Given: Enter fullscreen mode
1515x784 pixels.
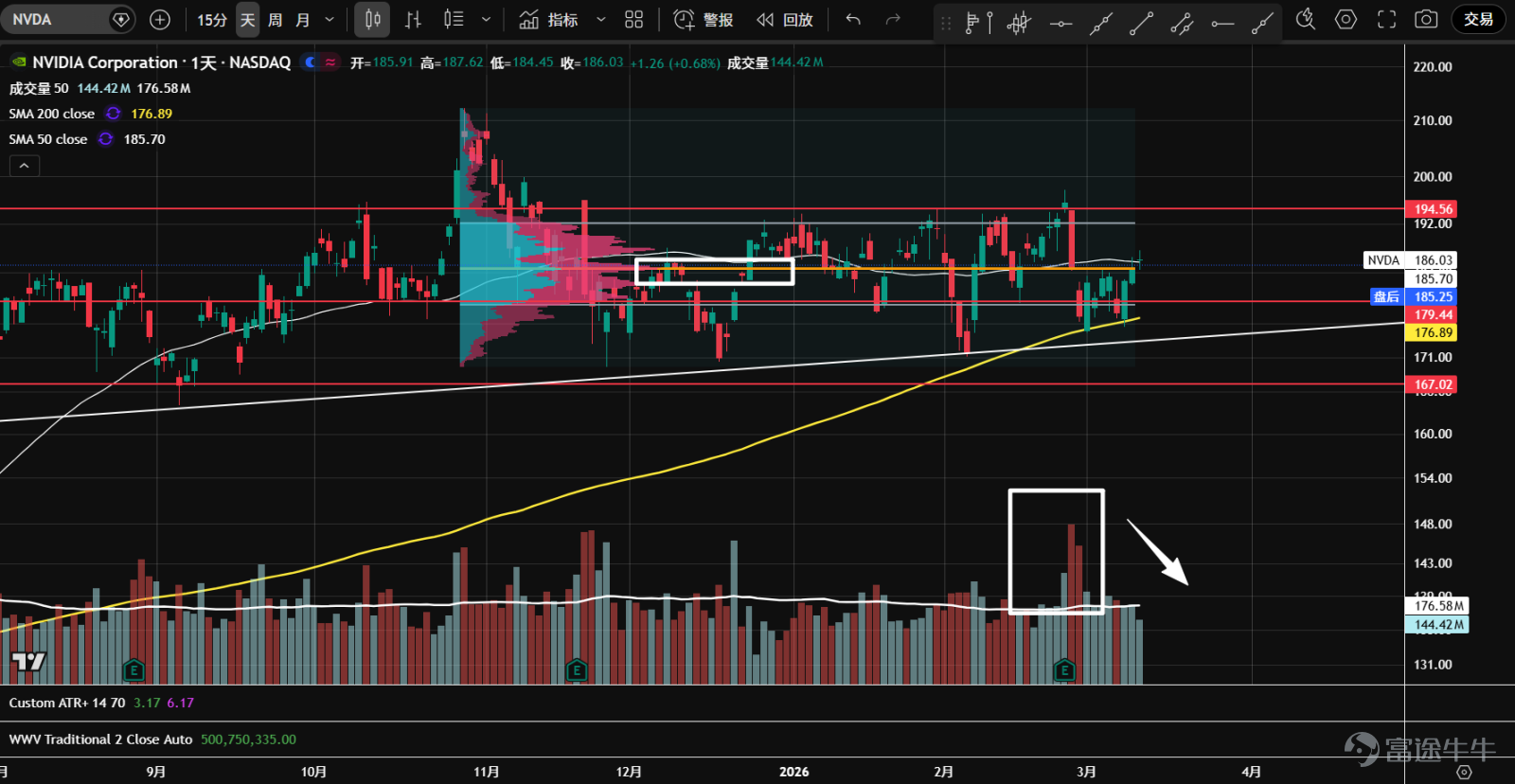Looking at the screenshot, I should (1386, 19).
